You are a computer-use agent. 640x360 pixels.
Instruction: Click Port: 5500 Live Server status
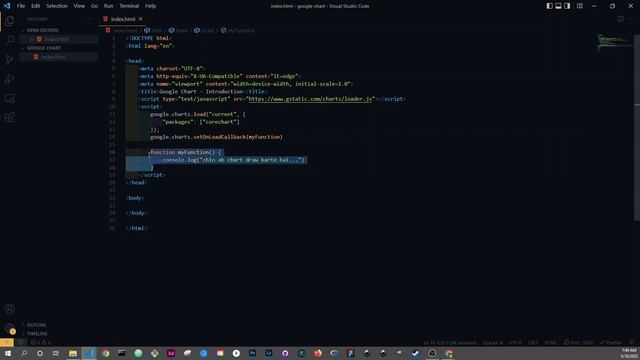click(x=579, y=342)
